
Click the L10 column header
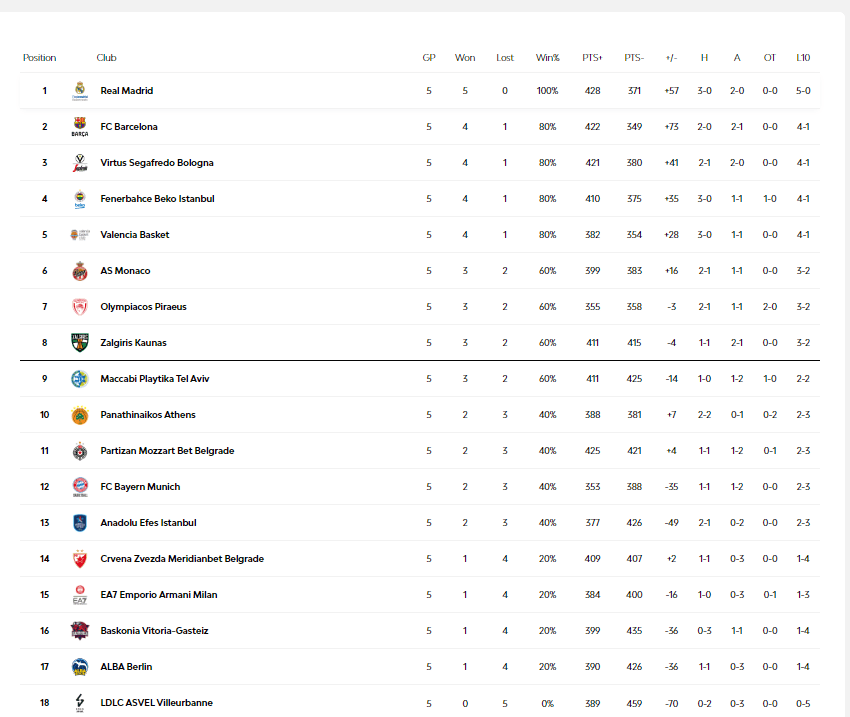(803, 58)
